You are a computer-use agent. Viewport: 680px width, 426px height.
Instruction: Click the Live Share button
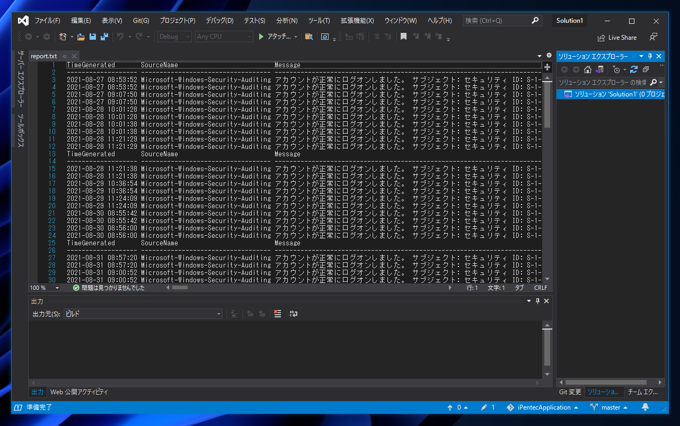click(617, 38)
